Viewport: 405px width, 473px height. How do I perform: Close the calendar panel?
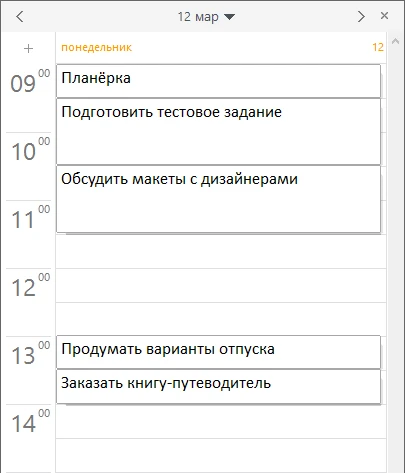(384, 16)
